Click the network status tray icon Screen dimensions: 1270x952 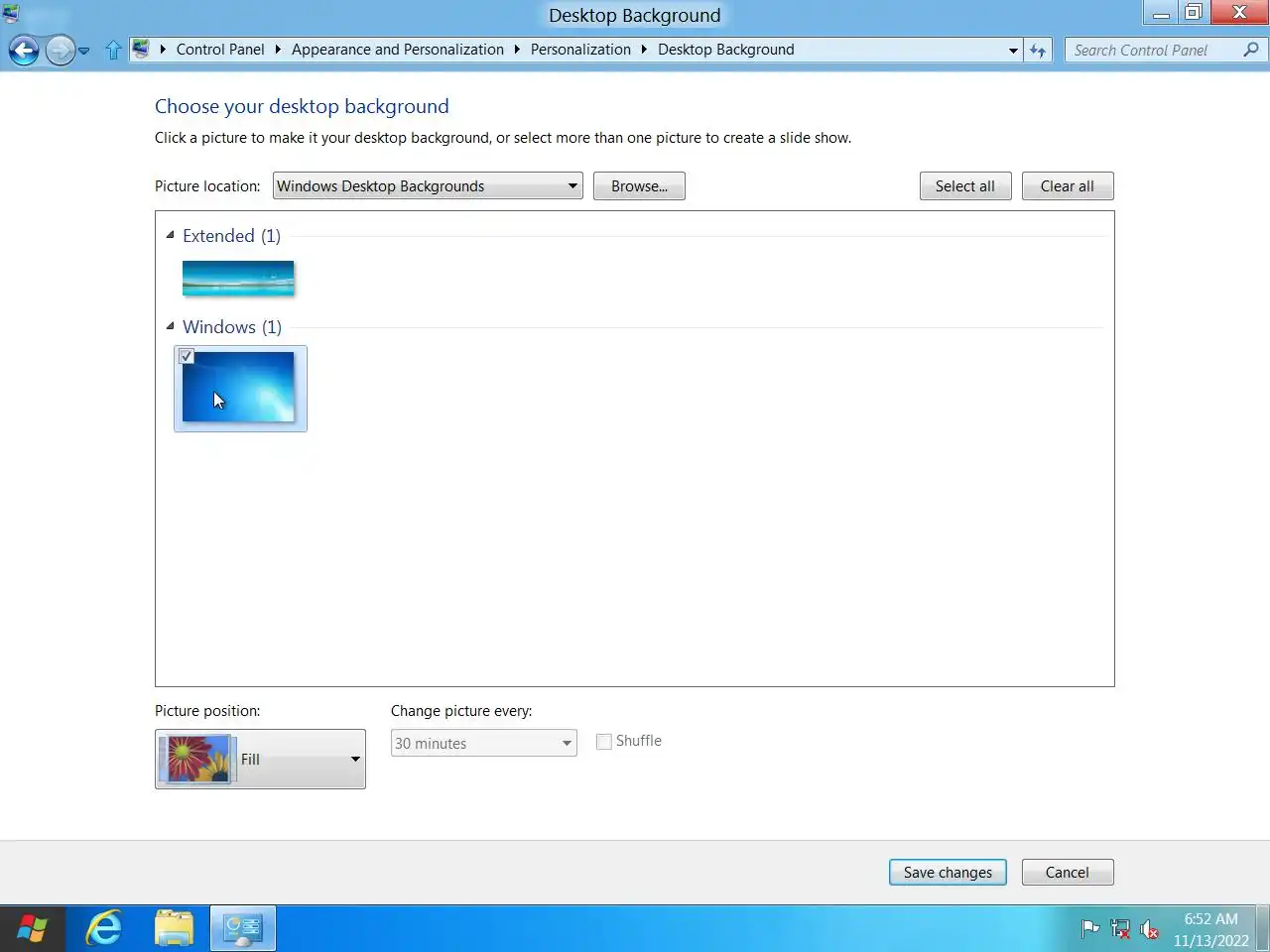(1120, 929)
